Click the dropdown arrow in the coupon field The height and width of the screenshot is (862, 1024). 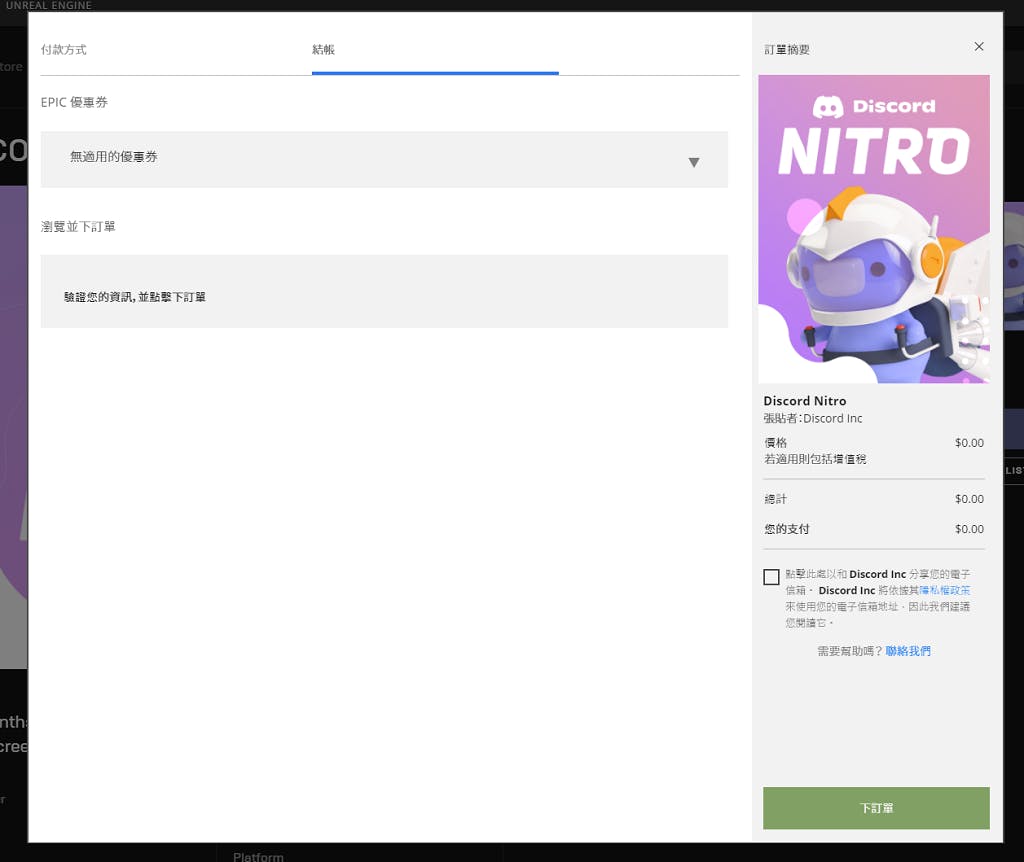tap(693, 162)
